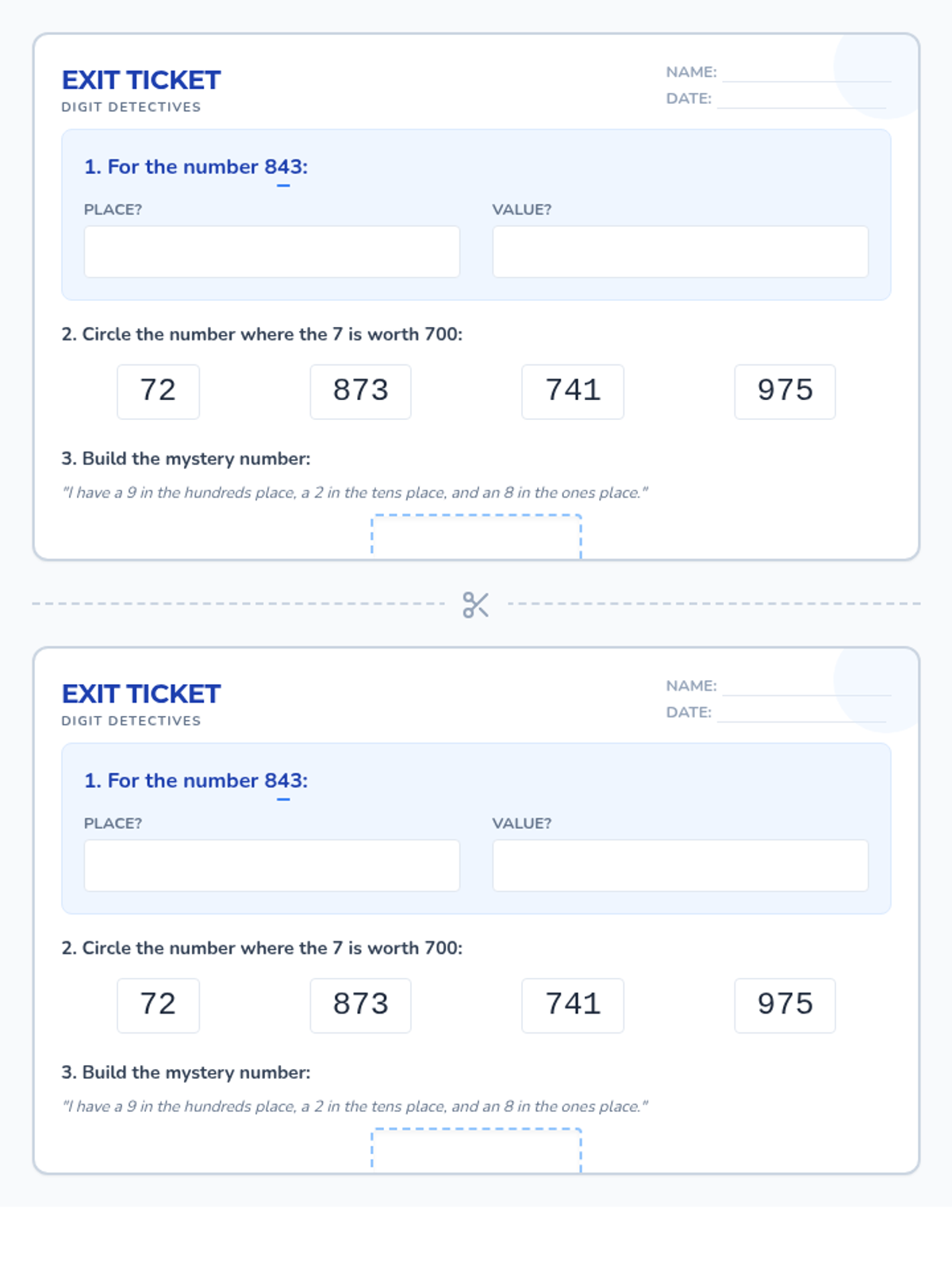Image resolution: width=952 pixels, height=1270 pixels.
Task: Select the 72 option in bottom ticket
Action: click(x=158, y=1005)
